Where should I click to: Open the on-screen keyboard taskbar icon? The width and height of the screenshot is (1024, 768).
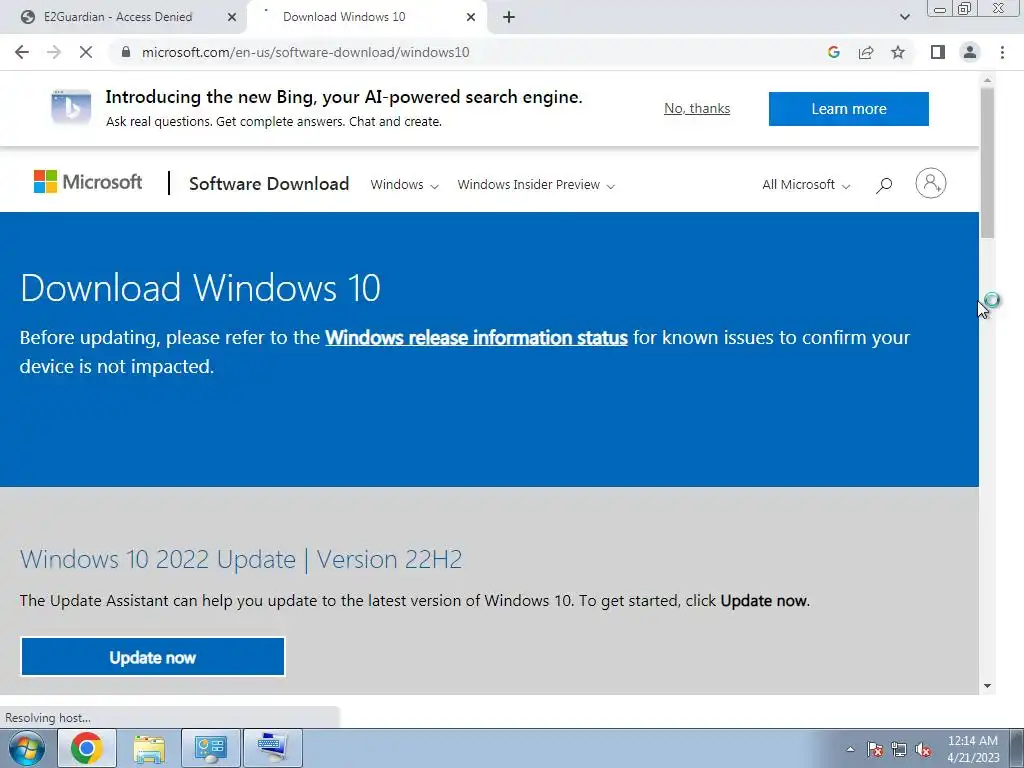pyautogui.click(x=272, y=748)
